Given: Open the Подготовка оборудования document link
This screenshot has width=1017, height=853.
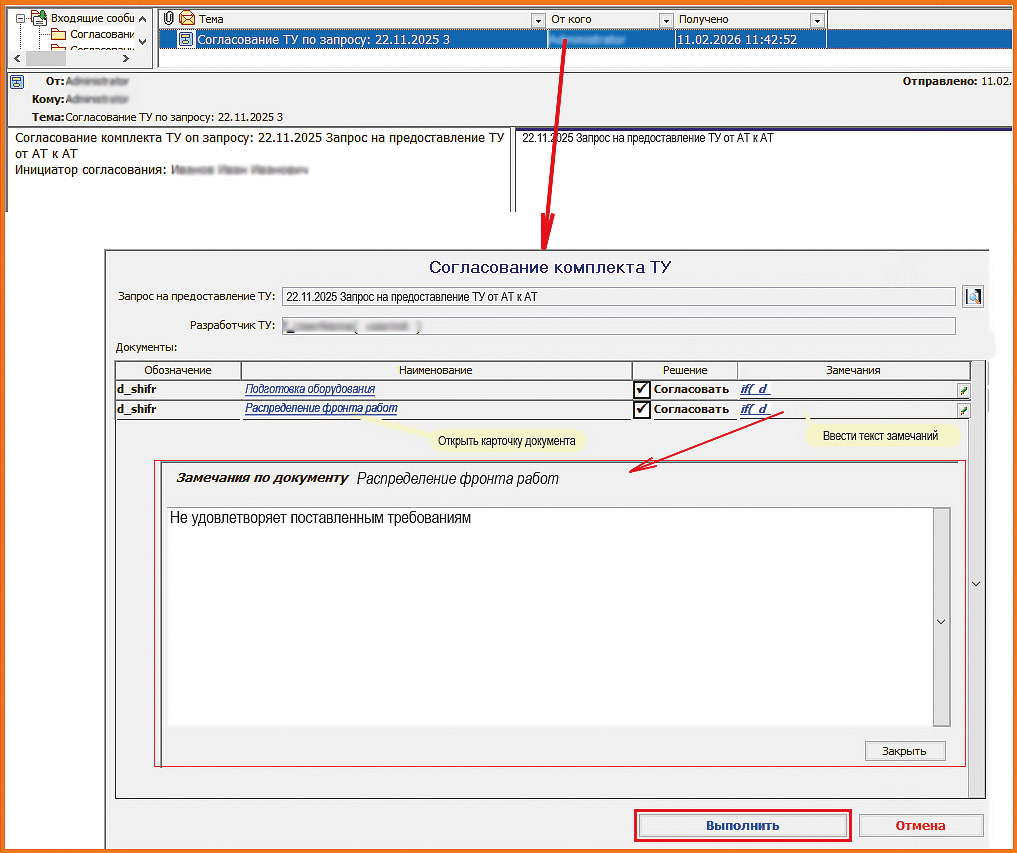Looking at the screenshot, I should pyautogui.click(x=310, y=389).
